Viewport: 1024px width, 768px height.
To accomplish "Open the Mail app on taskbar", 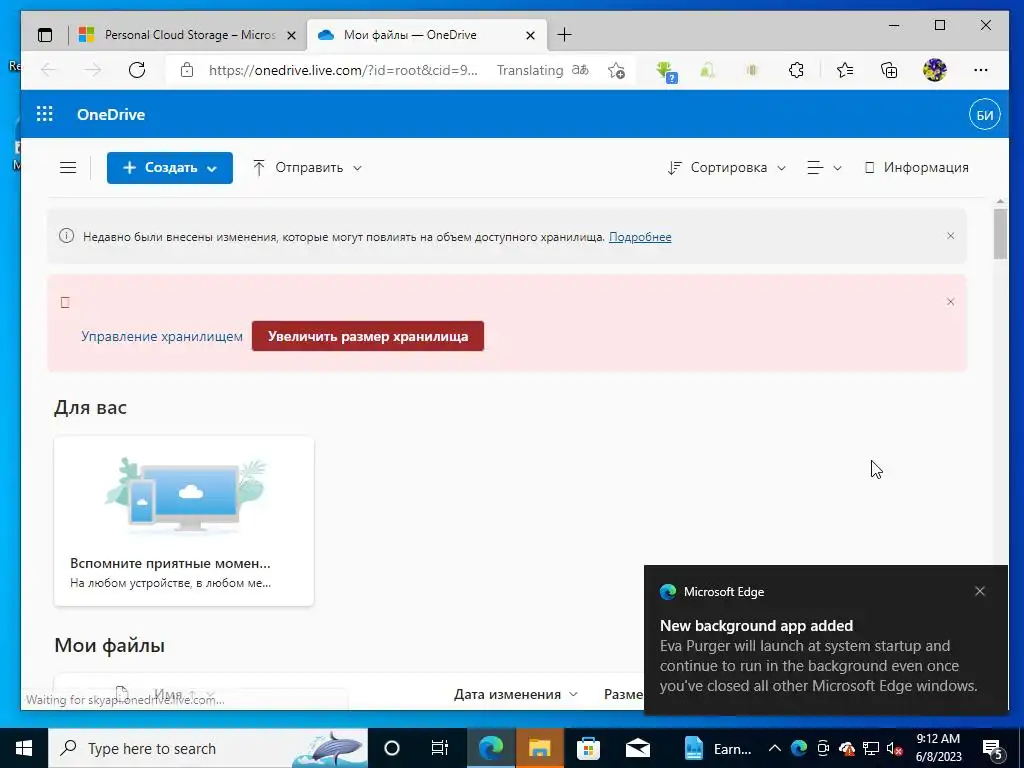I will pyautogui.click(x=637, y=748).
